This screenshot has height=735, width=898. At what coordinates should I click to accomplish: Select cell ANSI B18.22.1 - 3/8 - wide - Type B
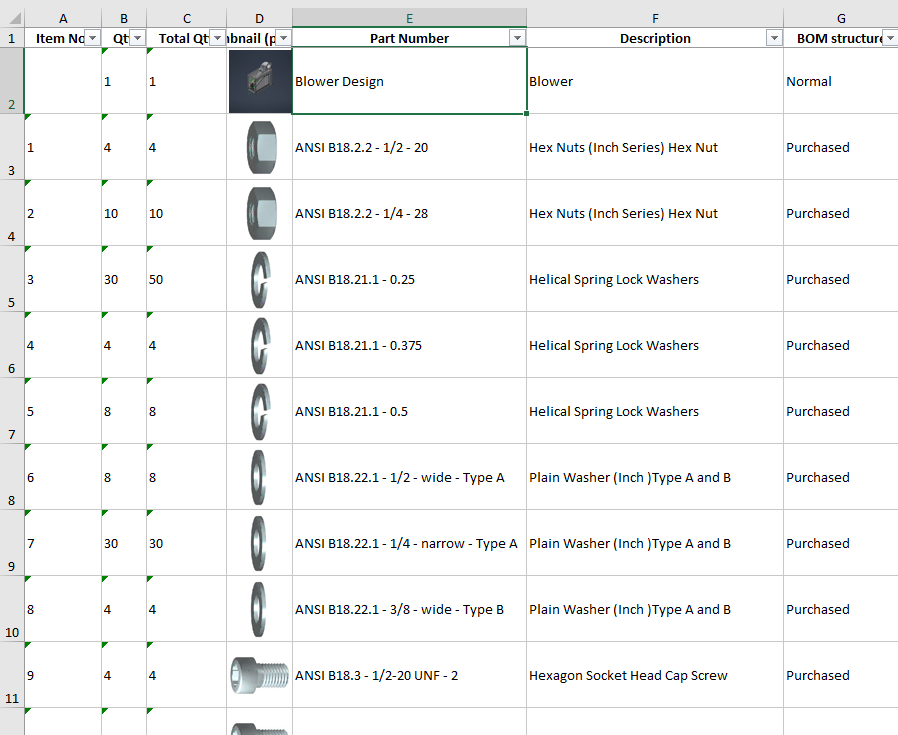pos(409,609)
